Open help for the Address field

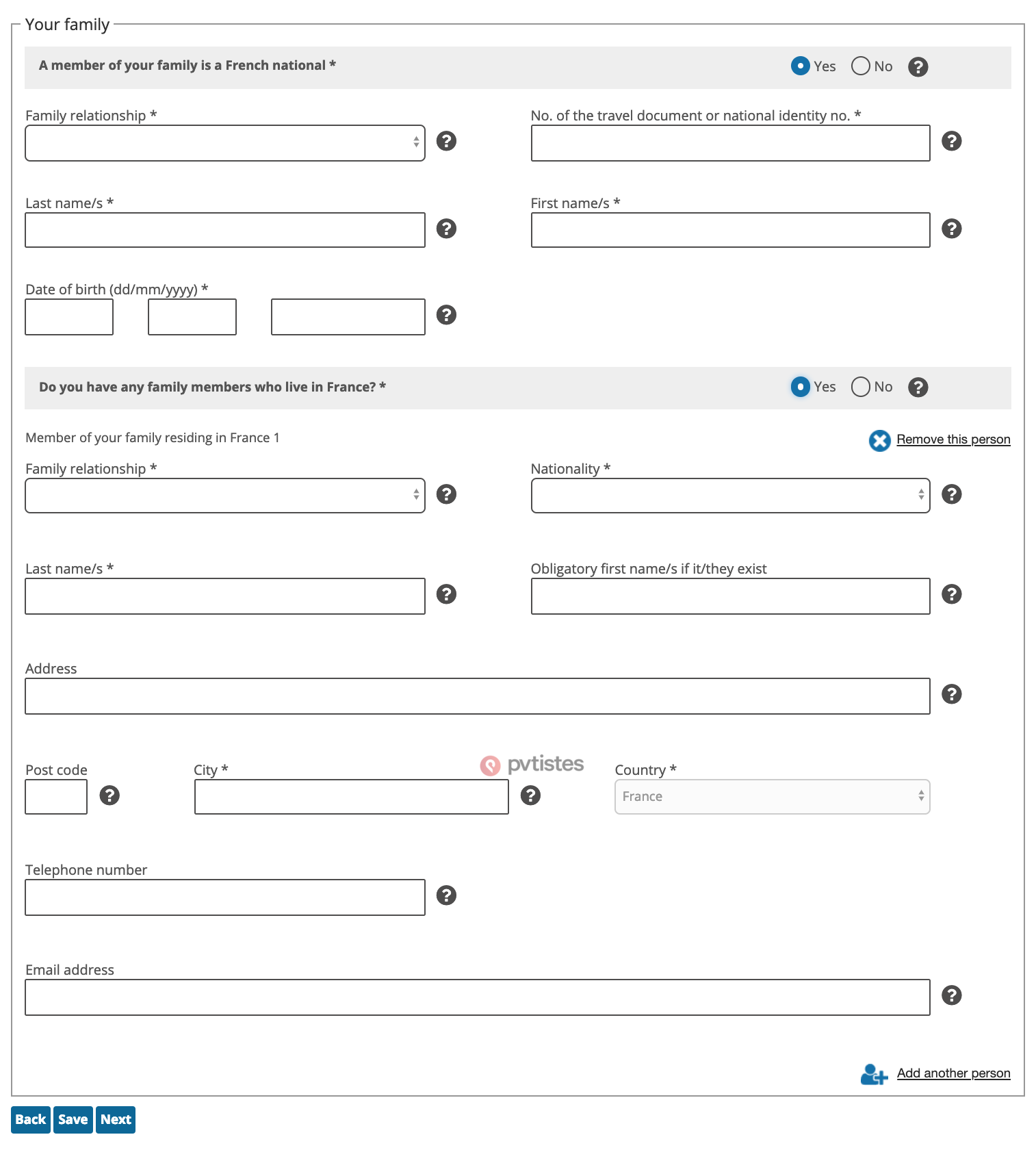(x=951, y=694)
